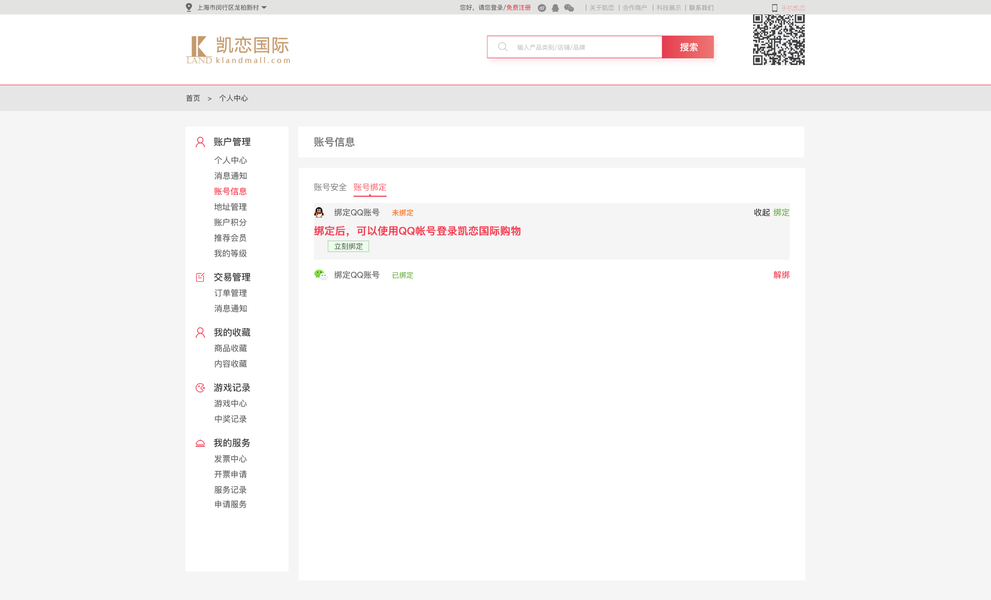Screen dimensions: 991x600
Task: Click the 账户管理 person icon in sidebar
Action: 198,141
